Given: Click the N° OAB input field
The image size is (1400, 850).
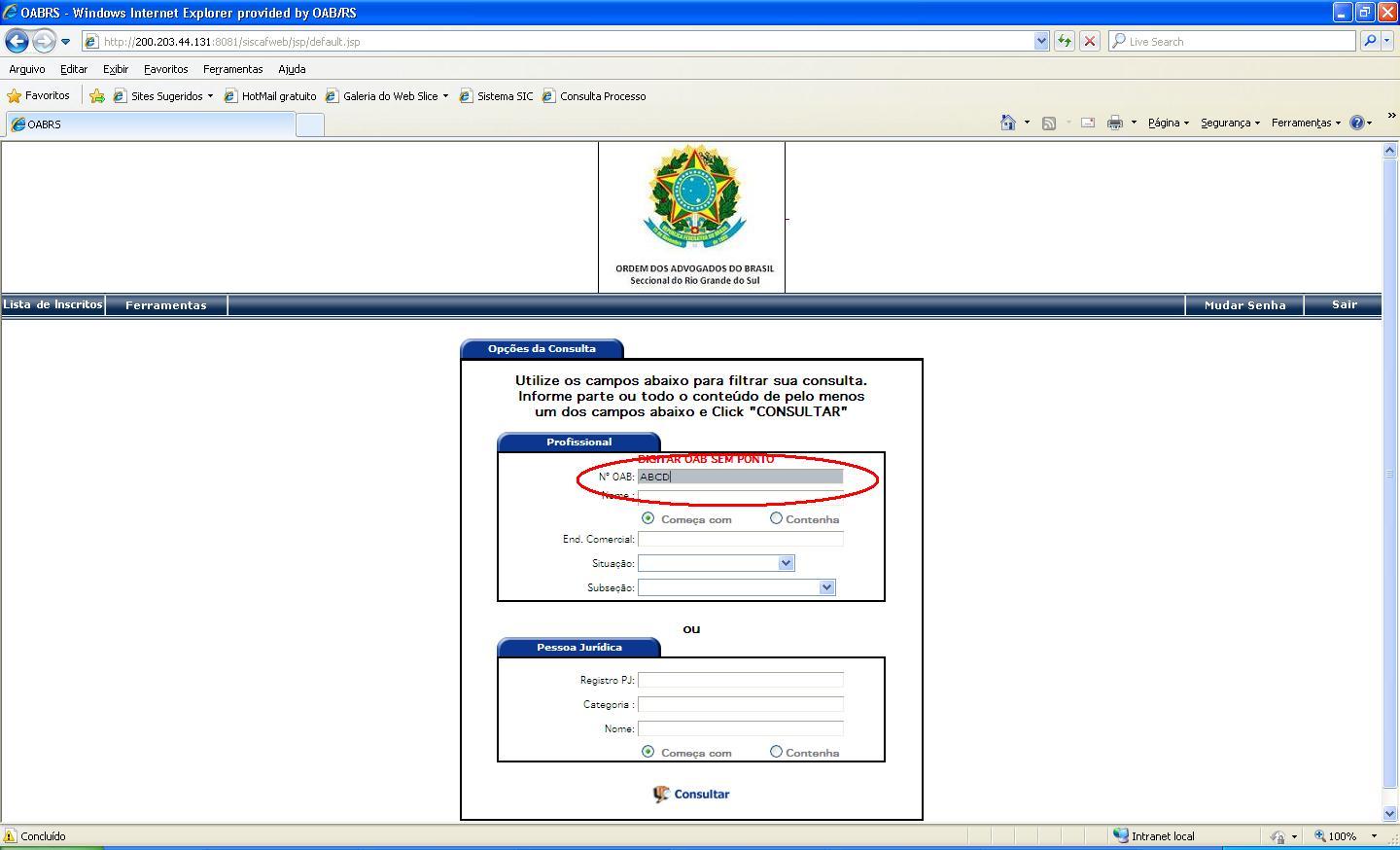Looking at the screenshot, I should 740,477.
